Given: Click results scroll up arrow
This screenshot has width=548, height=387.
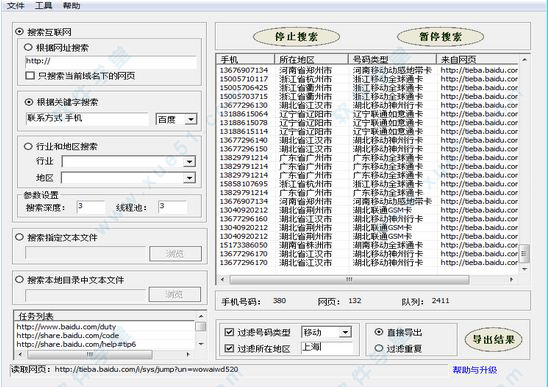Looking at the screenshot, I should 525,60.
